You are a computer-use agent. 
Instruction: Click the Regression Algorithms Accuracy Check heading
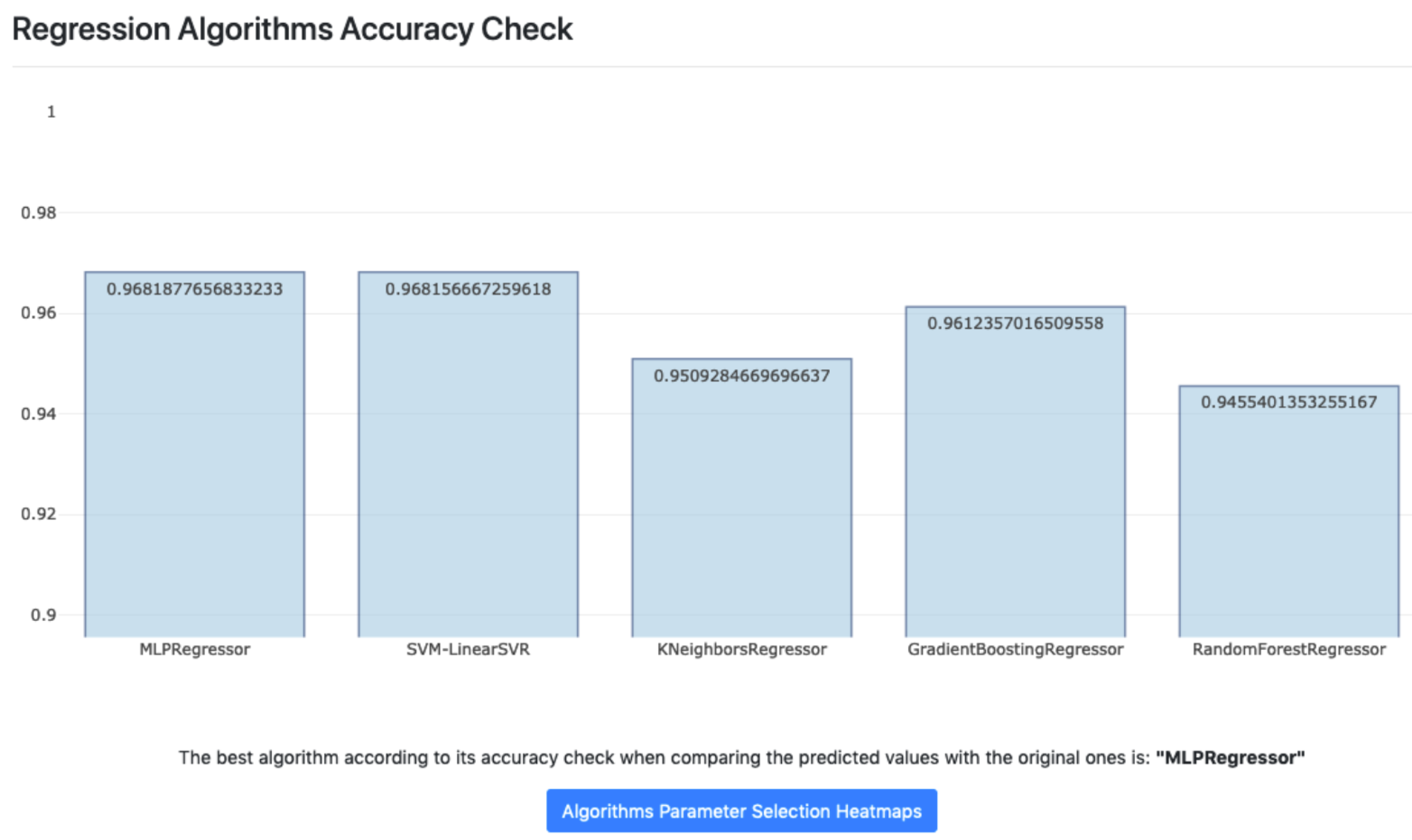point(292,29)
